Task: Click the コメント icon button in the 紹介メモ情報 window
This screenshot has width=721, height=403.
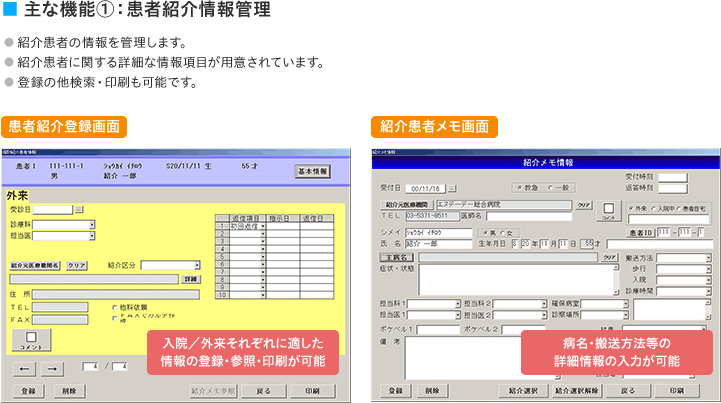Action: [609, 211]
